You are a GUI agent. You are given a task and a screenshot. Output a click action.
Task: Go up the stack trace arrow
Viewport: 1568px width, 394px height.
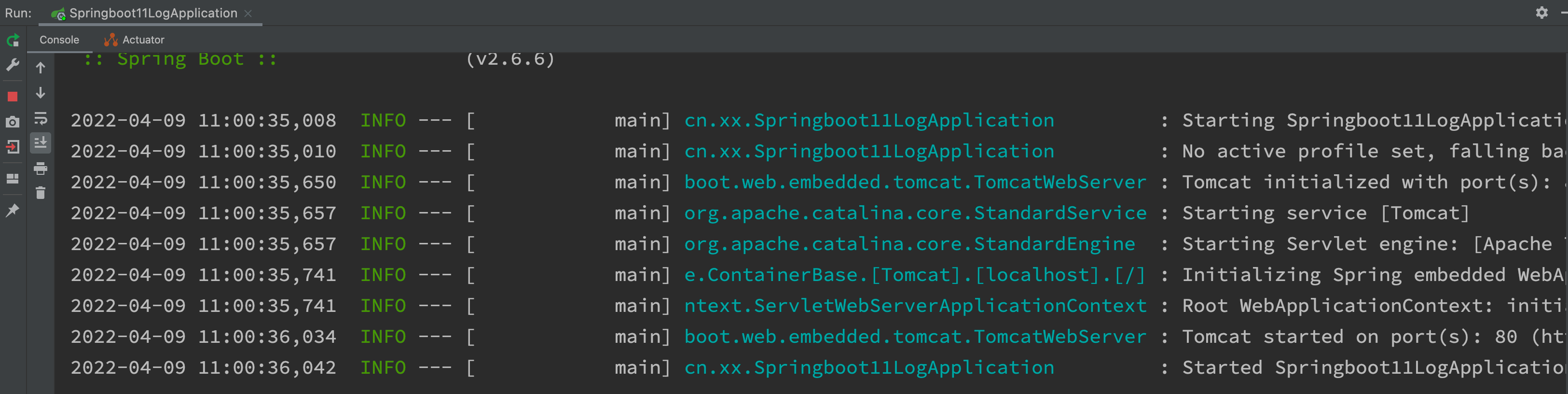(41, 68)
